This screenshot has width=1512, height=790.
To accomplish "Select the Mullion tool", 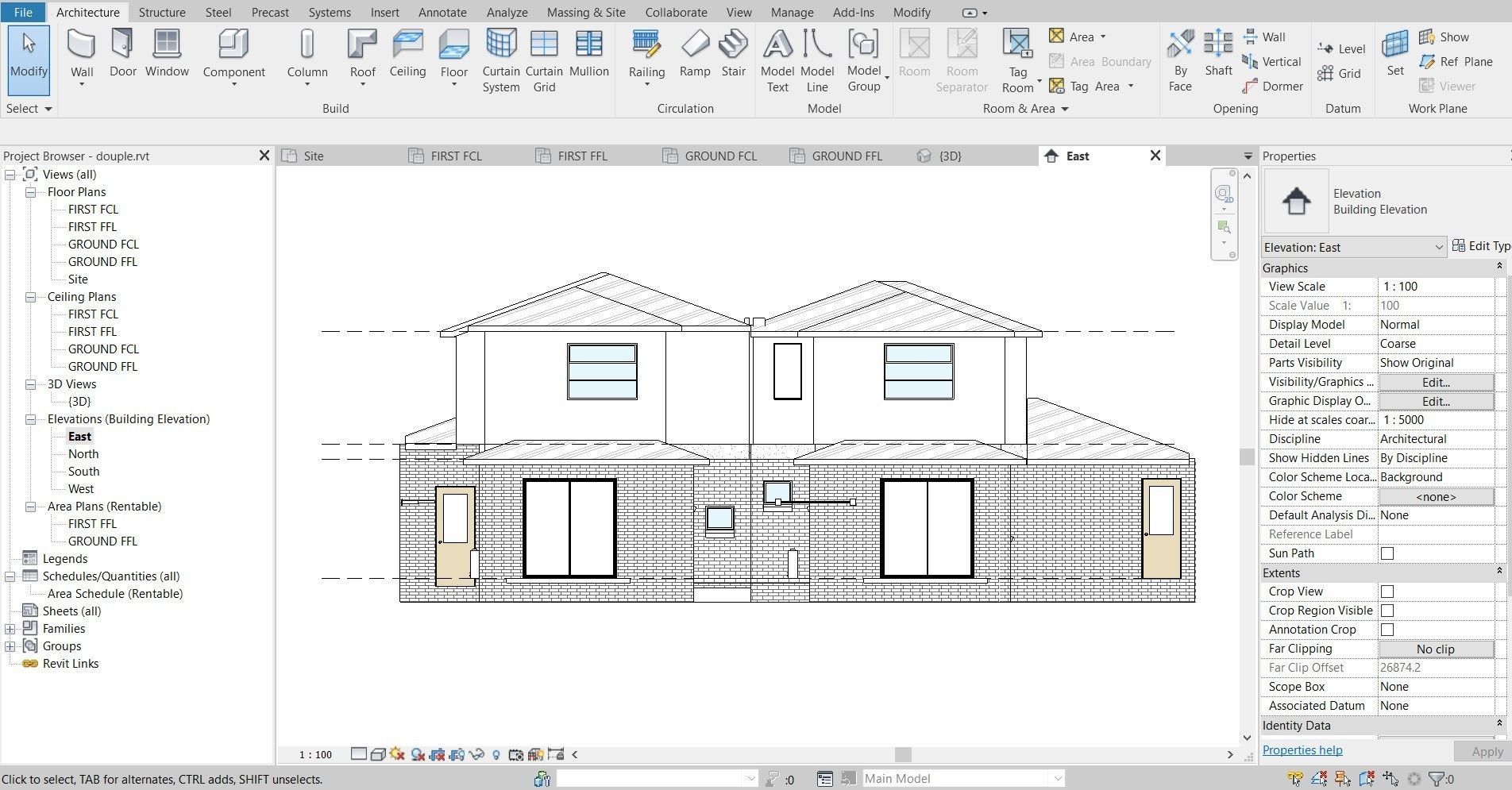I will point(588,54).
